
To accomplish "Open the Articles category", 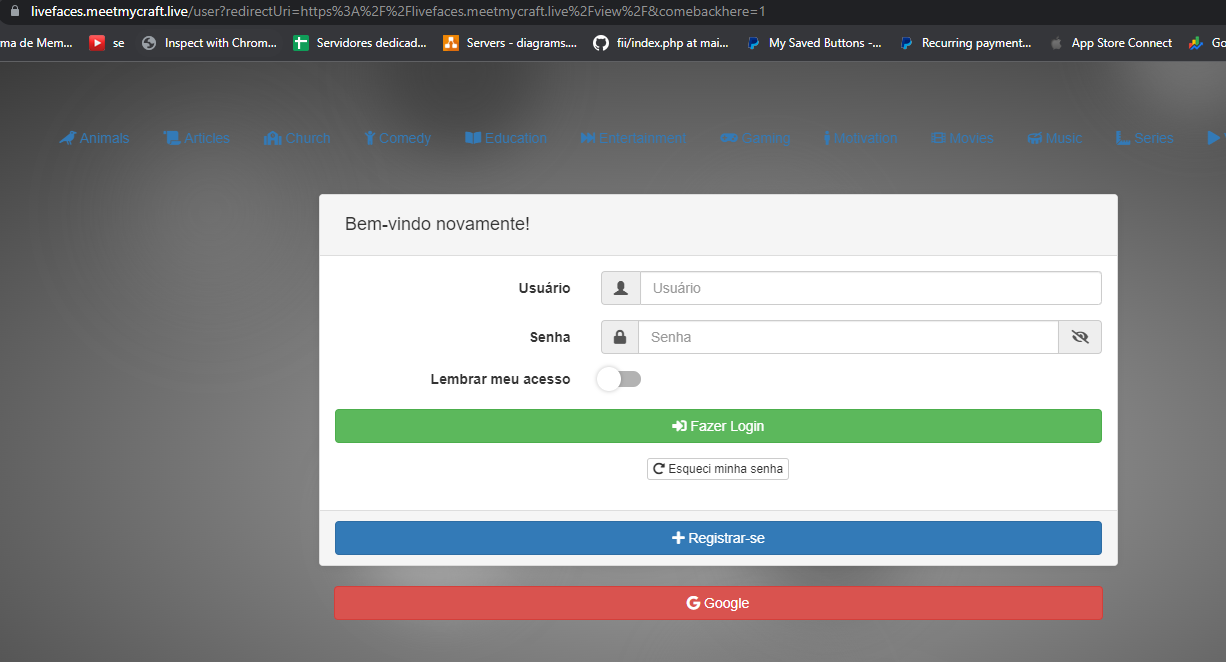I will point(197,138).
